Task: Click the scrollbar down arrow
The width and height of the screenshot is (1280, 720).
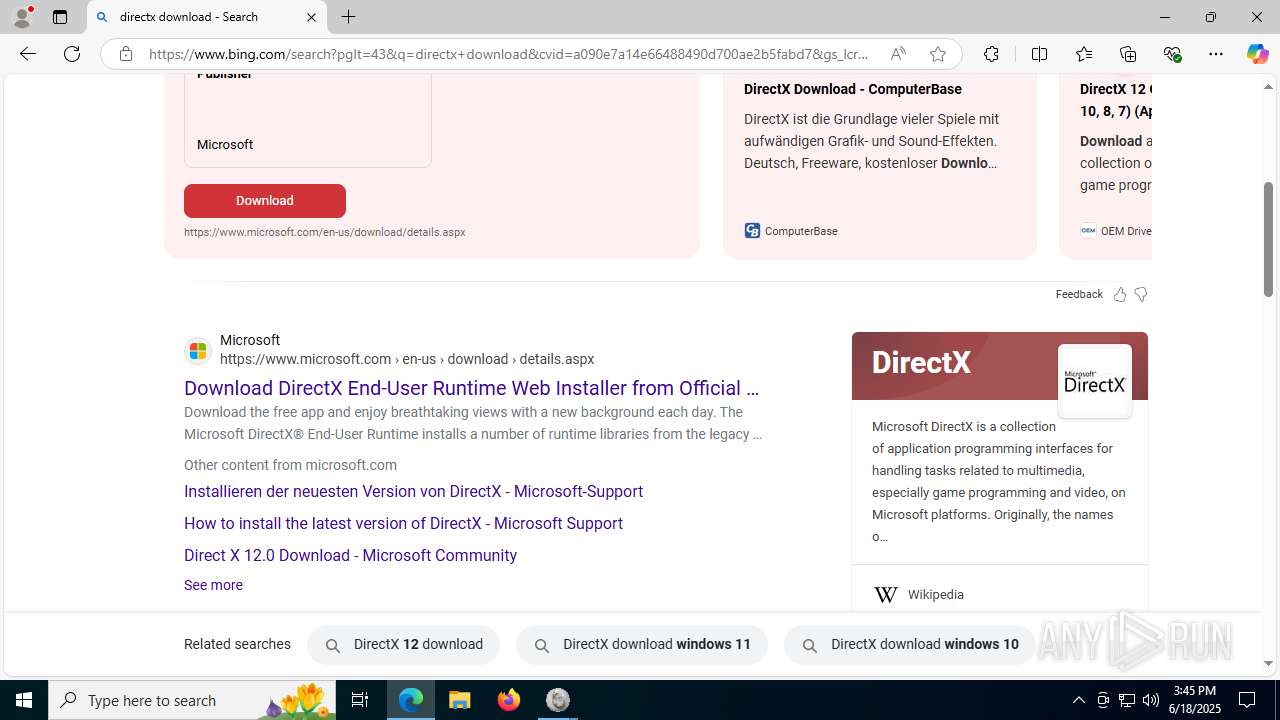Action: 1269,663
